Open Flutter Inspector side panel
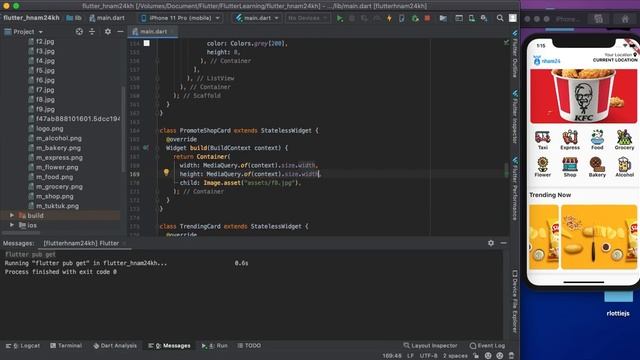Screen dimensions: 640x360 (515, 117)
